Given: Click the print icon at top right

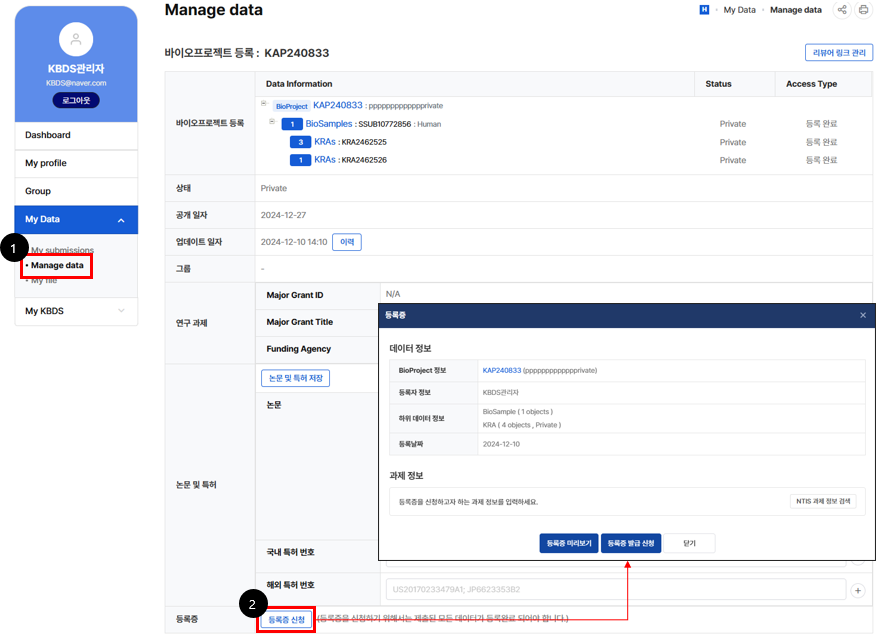Looking at the screenshot, I should (x=864, y=9).
